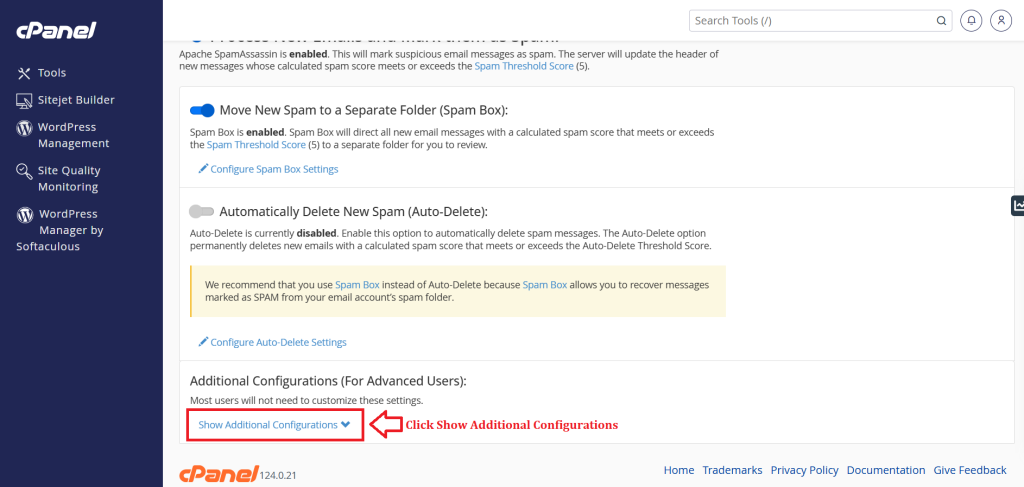Click the WordPress Manager by Softaculous icon
Image resolution: width=1024 pixels, height=487 pixels.
[x=24, y=214]
